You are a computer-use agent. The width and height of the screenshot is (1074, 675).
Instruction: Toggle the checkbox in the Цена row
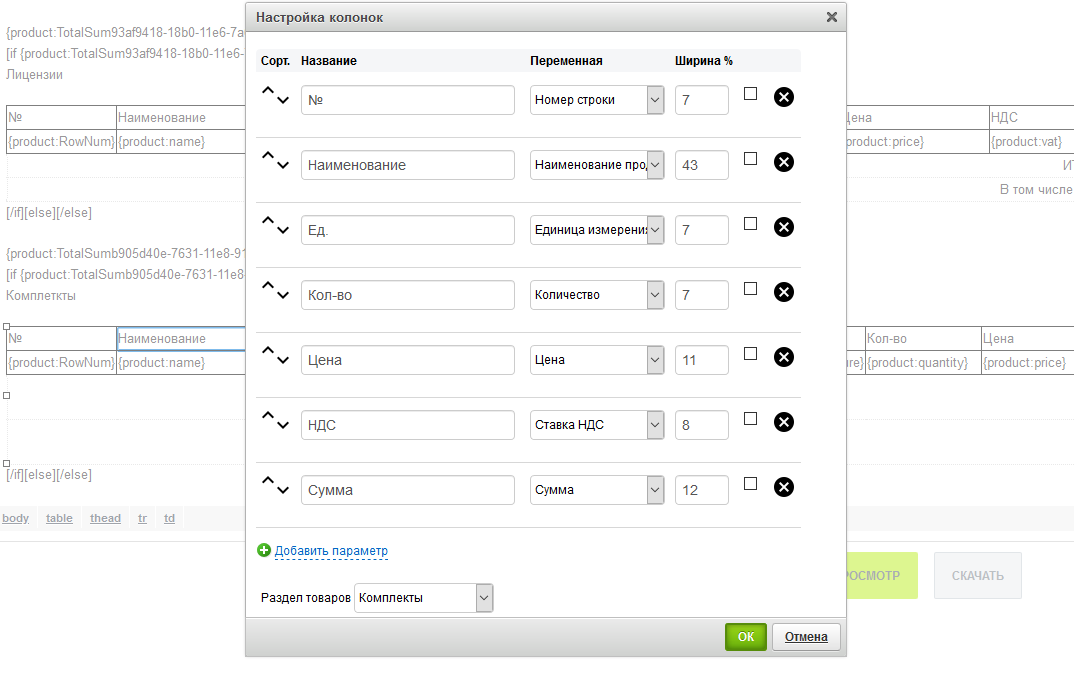[751, 354]
